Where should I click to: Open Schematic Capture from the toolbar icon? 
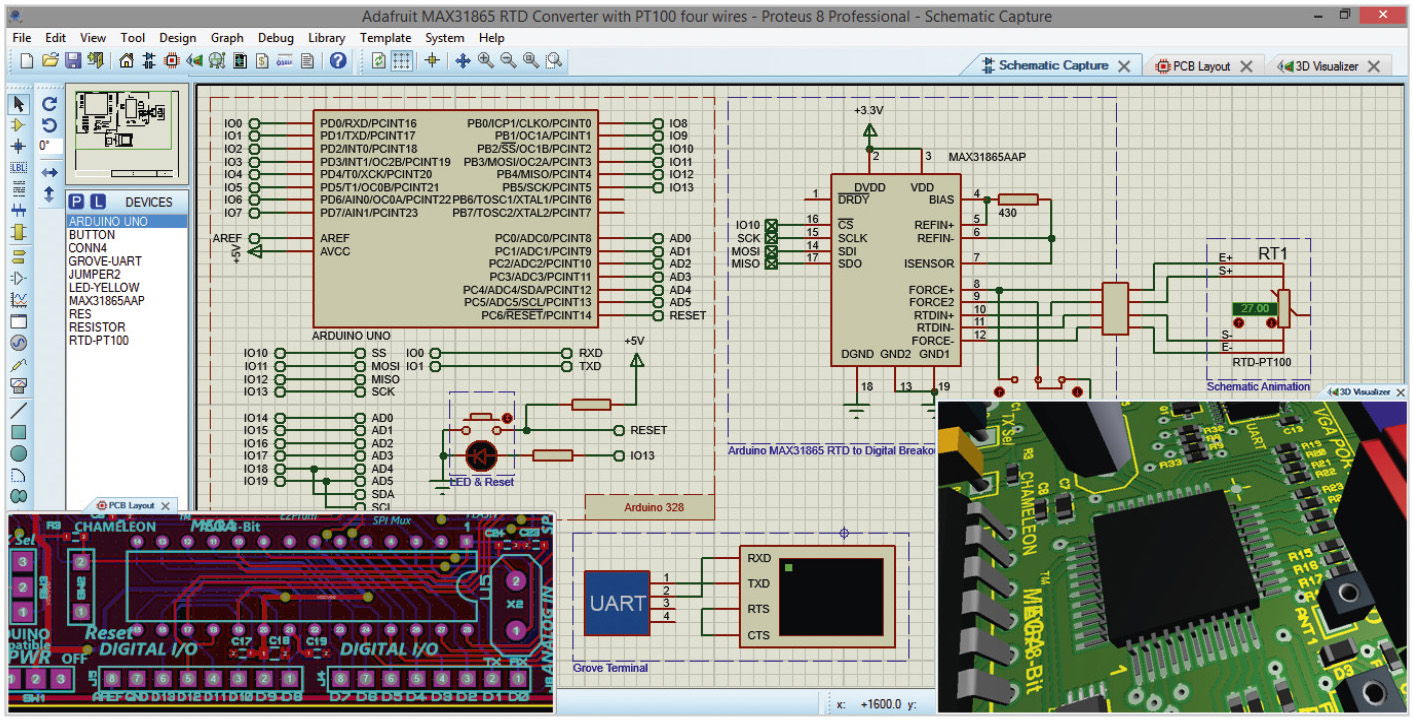point(148,60)
